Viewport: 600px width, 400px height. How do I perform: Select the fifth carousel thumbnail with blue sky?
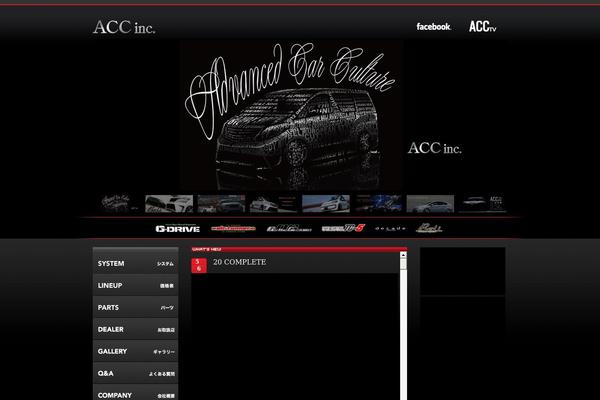click(x=326, y=204)
